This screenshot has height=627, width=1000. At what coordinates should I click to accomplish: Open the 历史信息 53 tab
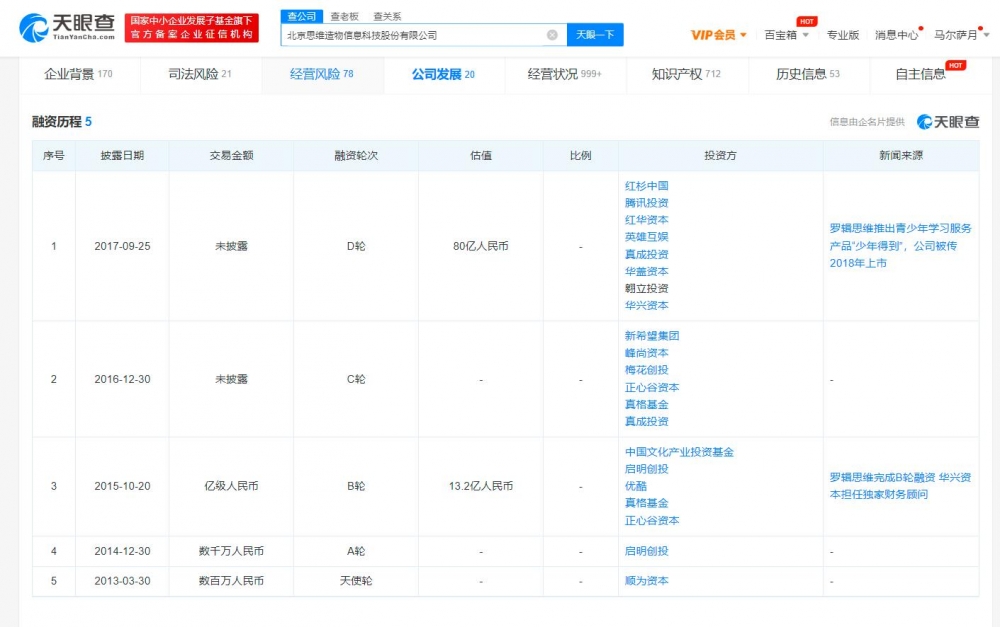point(807,74)
